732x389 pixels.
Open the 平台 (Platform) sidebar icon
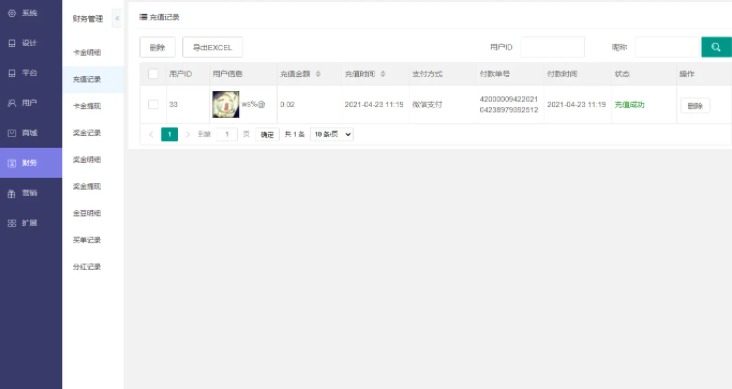pos(12,73)
